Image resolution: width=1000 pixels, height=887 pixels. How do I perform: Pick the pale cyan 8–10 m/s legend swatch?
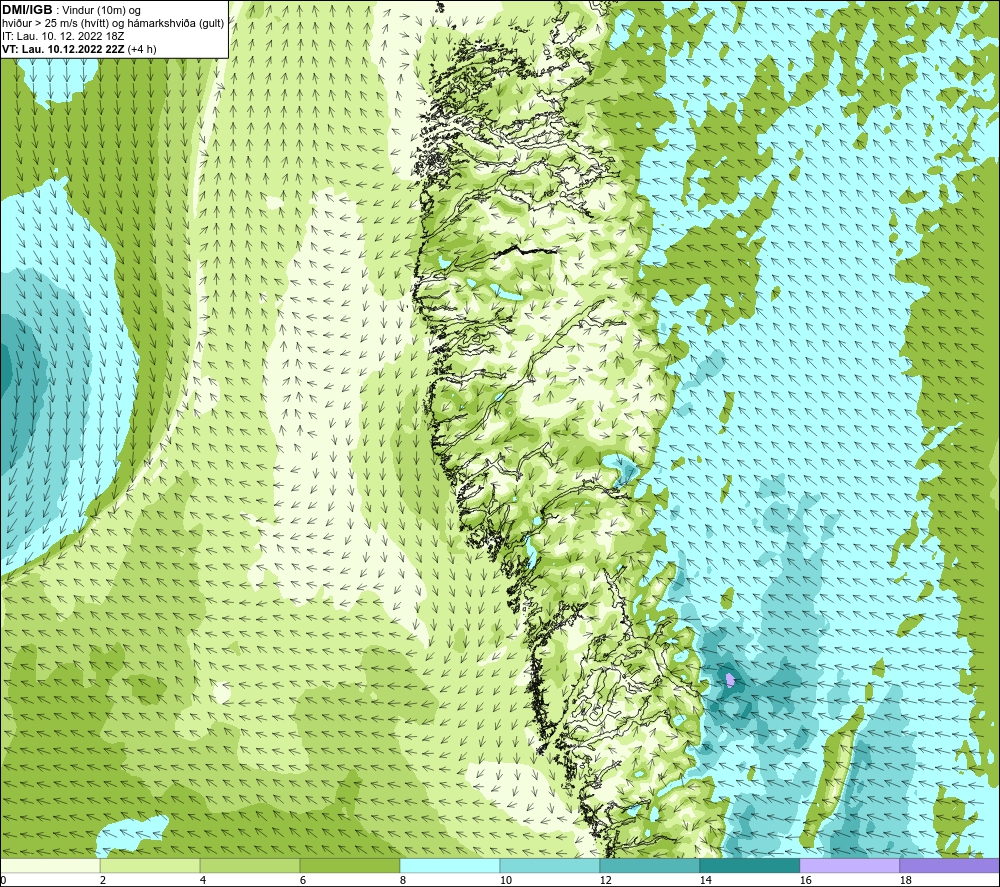(450, 865)
